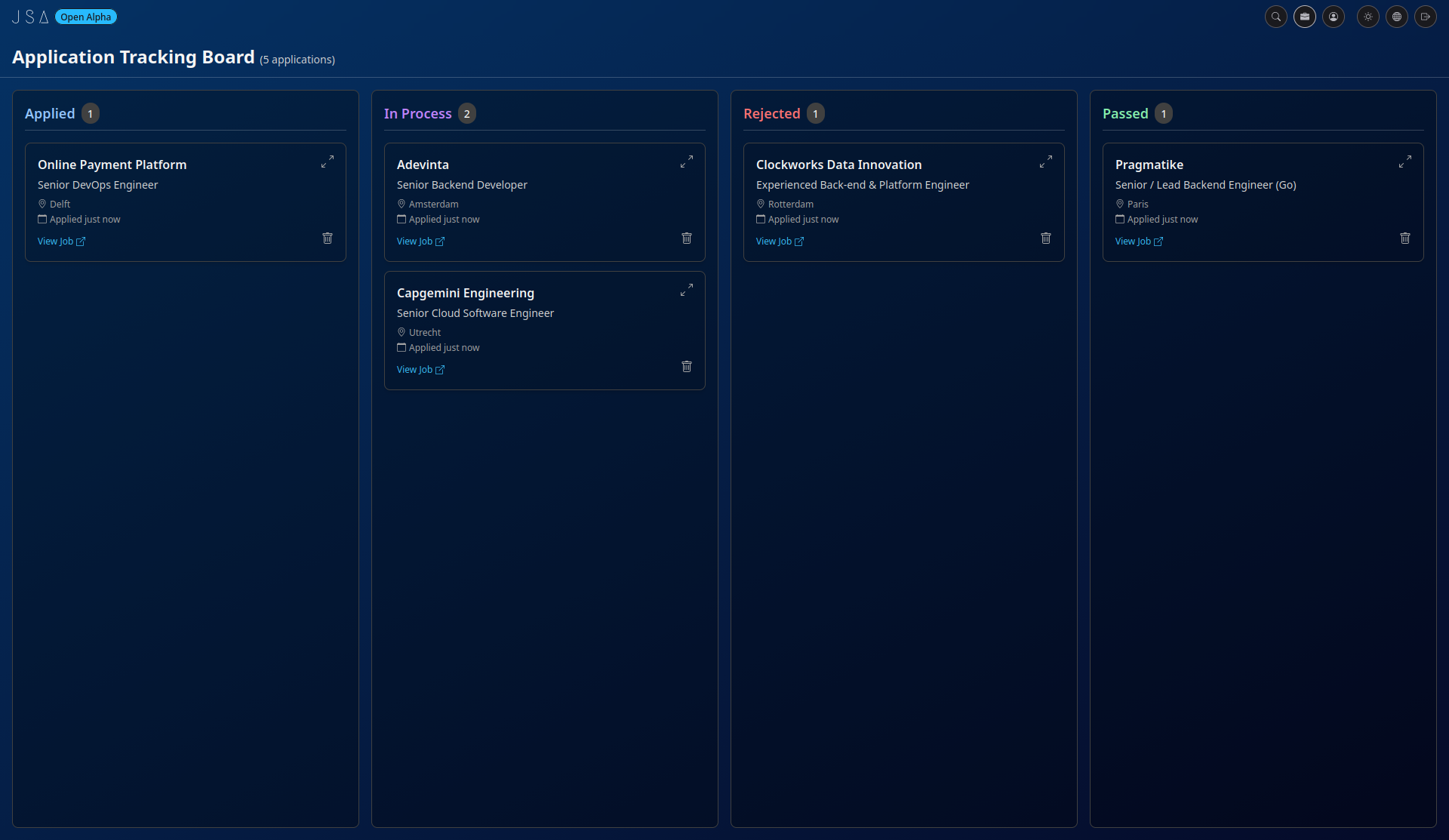The width and height of the screenshot is (1449, 840).
Task: Click the briefcase applications icon
Action: click(x=1304, y=17)
